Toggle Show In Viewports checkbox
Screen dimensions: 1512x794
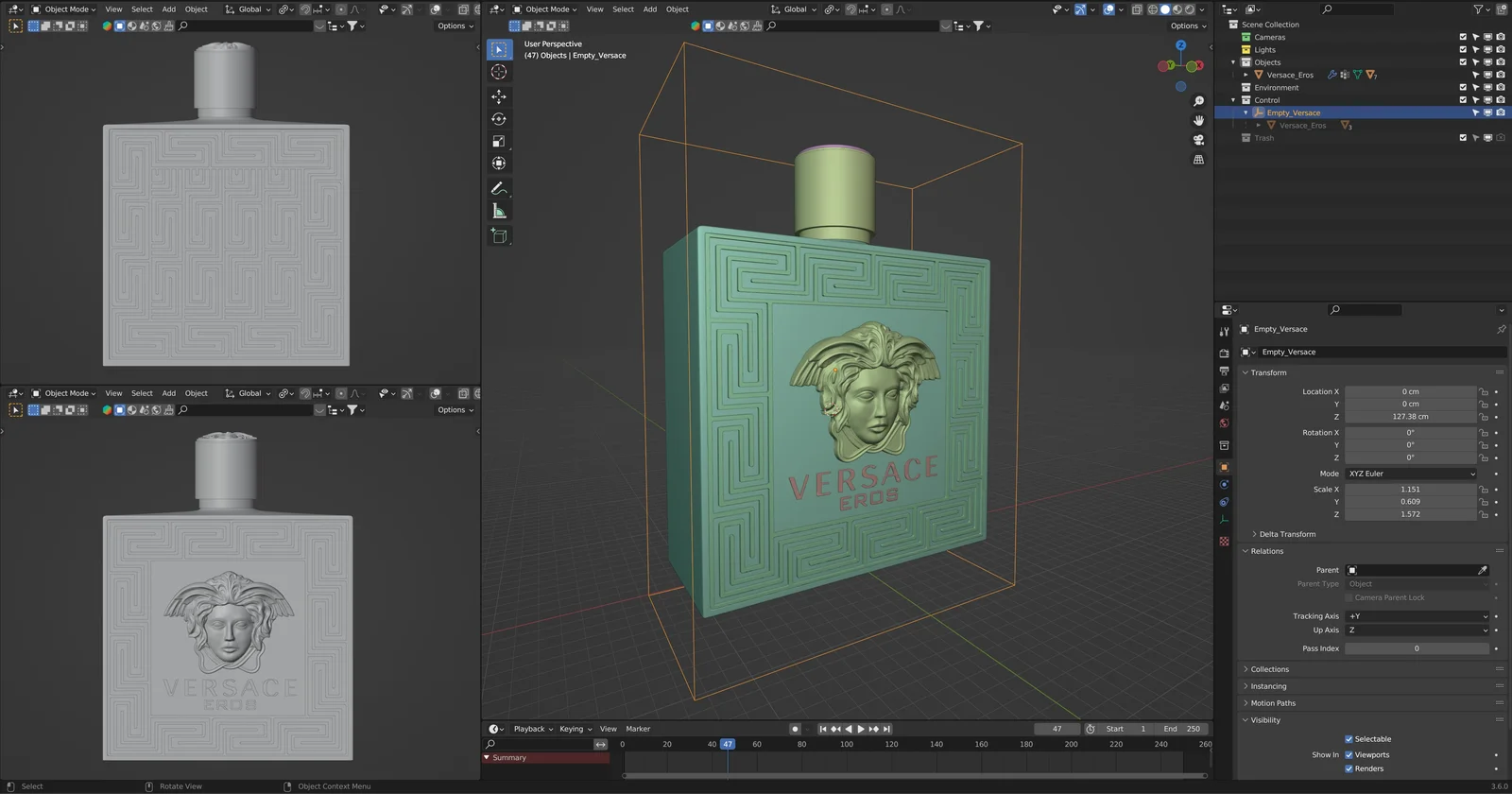pos(1349,754)
